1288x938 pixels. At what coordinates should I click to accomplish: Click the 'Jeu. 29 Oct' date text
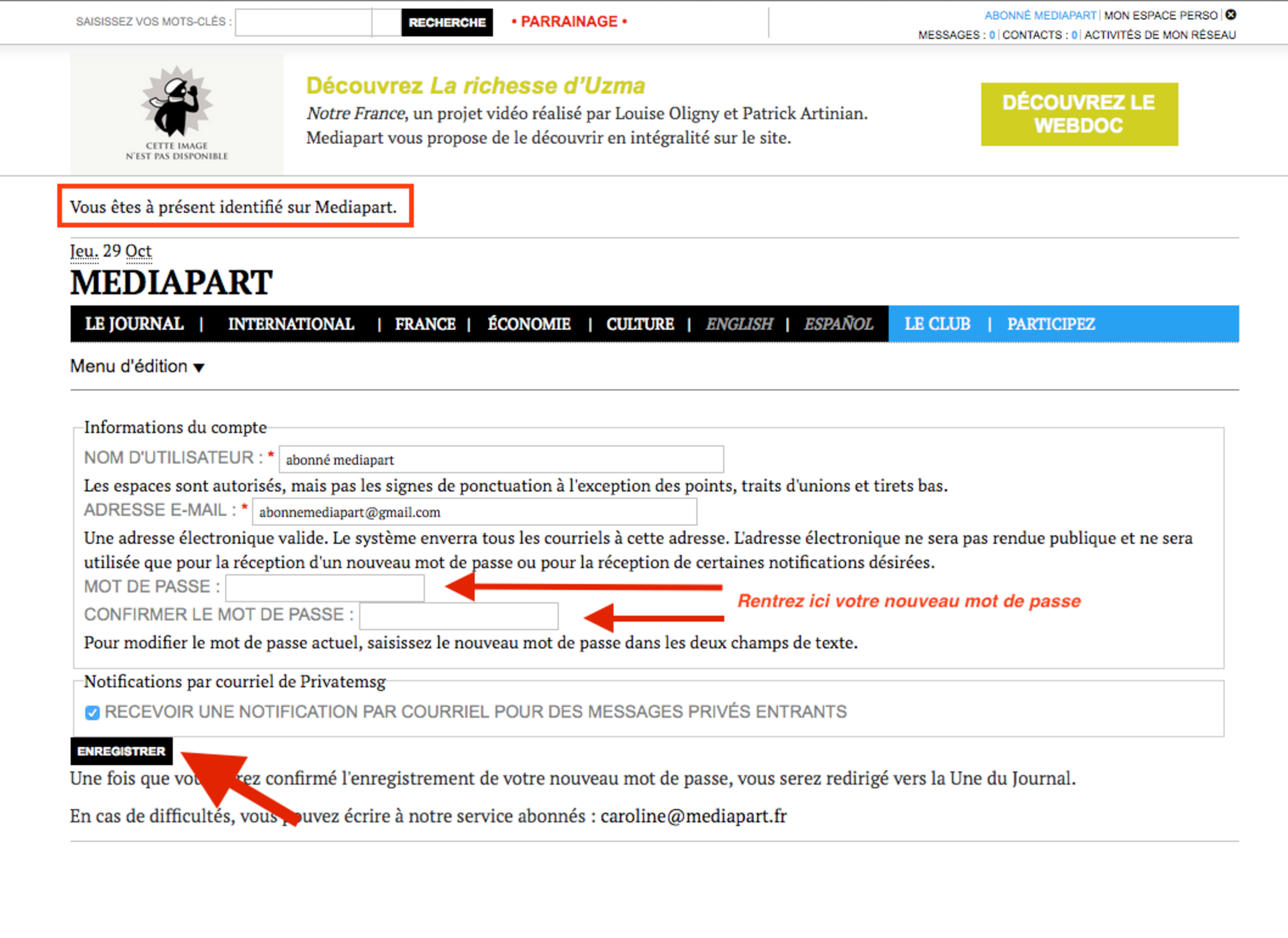pos(111,252)
